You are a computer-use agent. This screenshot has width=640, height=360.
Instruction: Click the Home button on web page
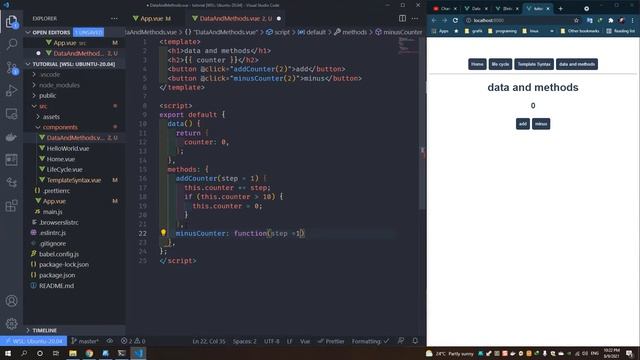point(477,64)
